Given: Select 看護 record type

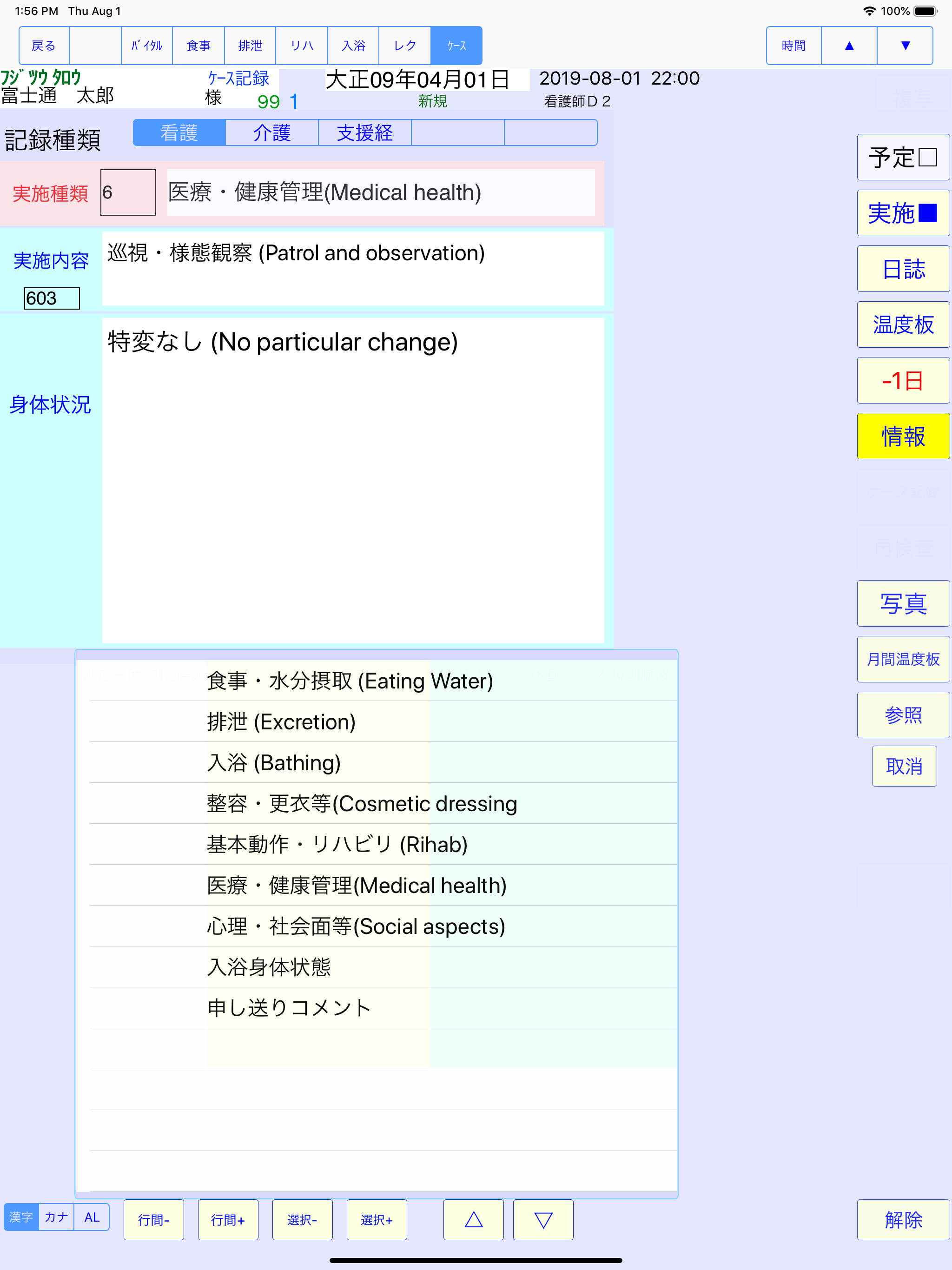Looking at the screenshot, I should click(179, 132).
